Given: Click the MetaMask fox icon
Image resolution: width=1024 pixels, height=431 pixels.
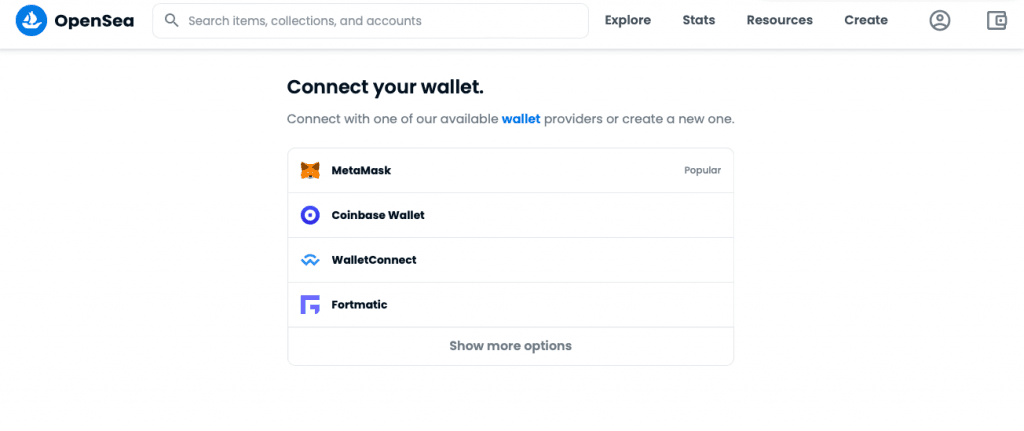Looking at the screenshot, I should pyautogui.click(x=310, y=170).
